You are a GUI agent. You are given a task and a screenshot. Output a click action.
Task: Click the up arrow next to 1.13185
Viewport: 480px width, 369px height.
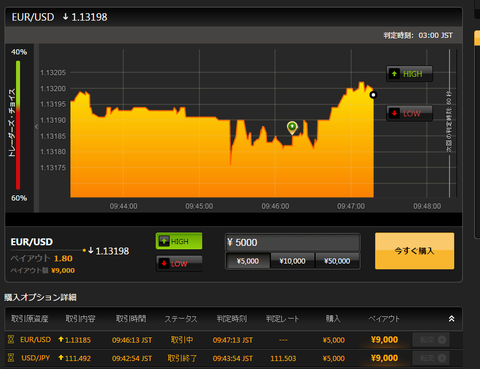pos(61,339)
